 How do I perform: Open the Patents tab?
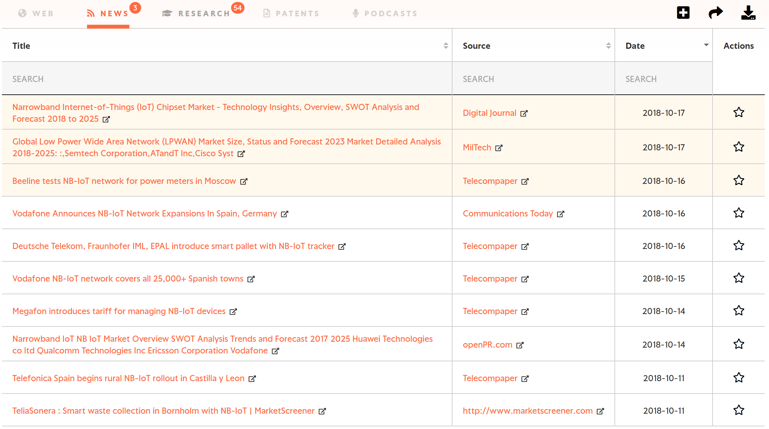[x=291, y=14]
